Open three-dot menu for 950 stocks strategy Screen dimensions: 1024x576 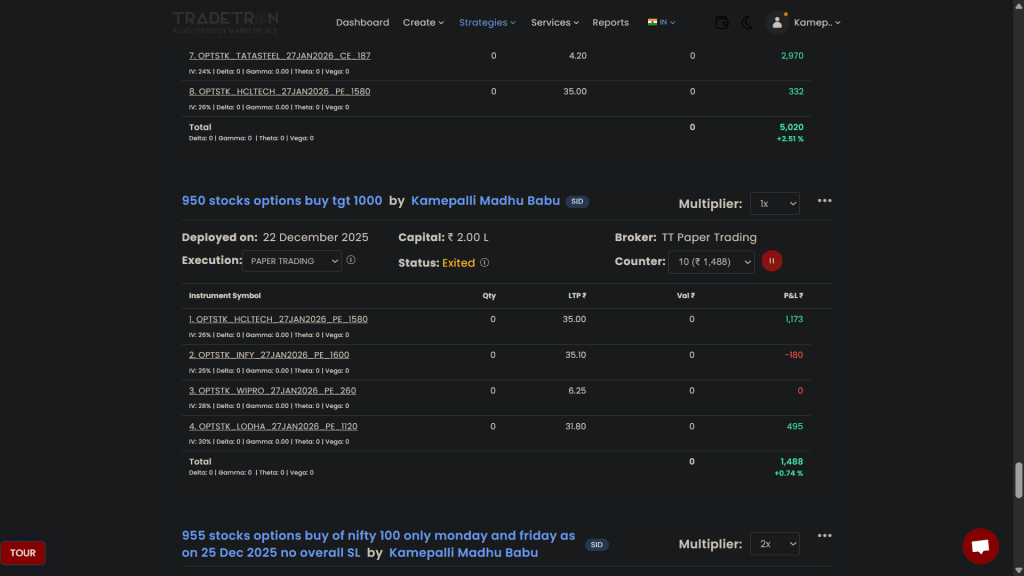(824, 201)
